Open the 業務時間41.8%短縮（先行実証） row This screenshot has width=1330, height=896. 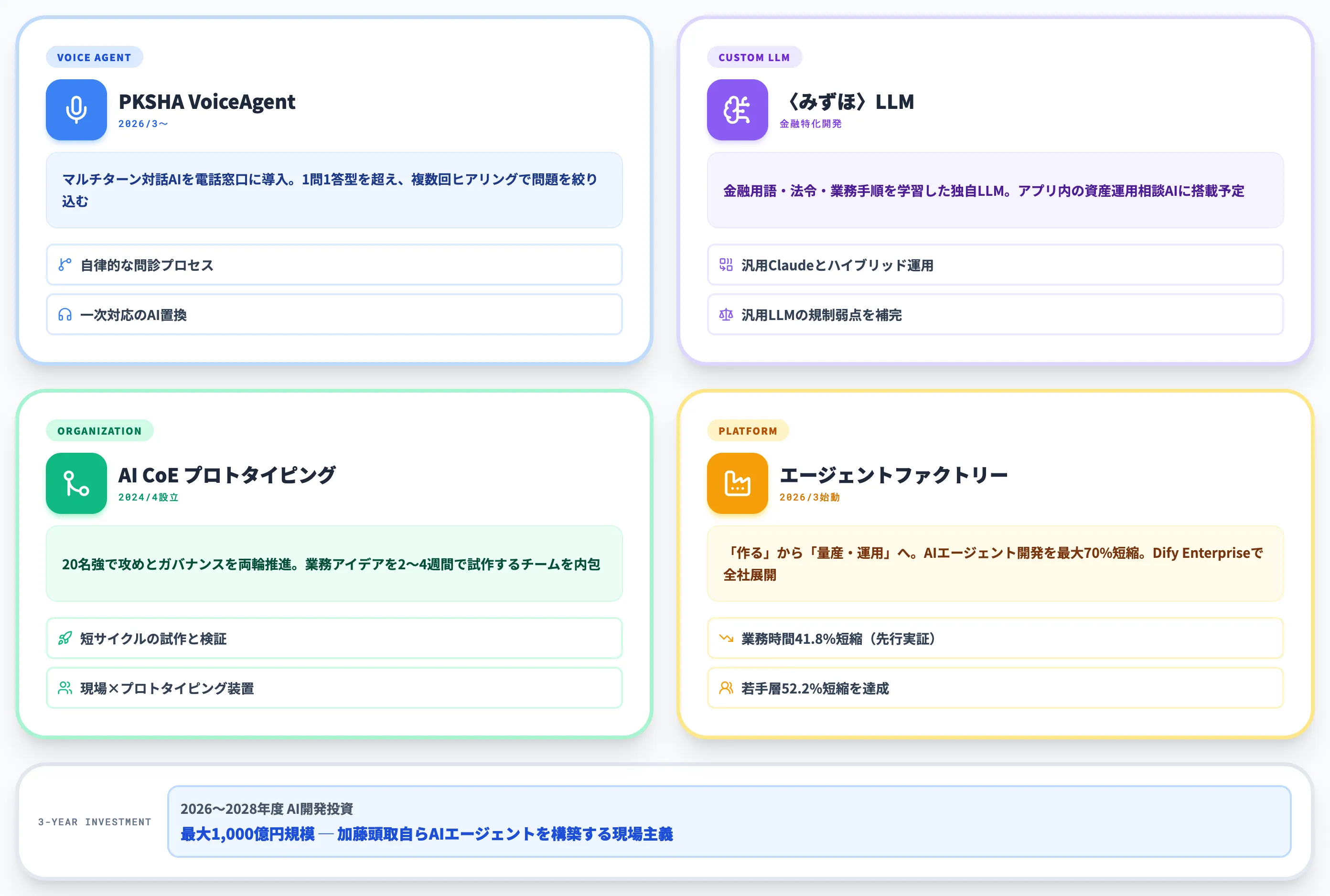click(x=995, y=638)
